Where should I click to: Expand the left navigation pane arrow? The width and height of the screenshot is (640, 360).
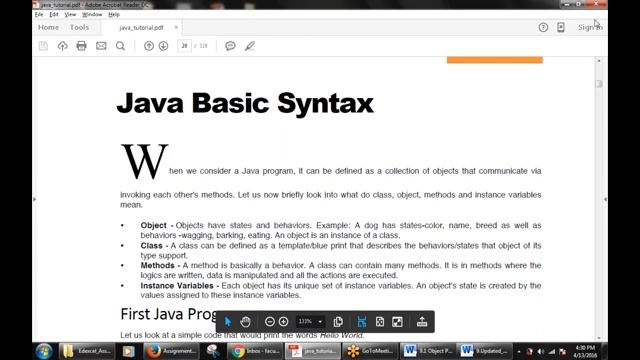(x=34, y=199)
